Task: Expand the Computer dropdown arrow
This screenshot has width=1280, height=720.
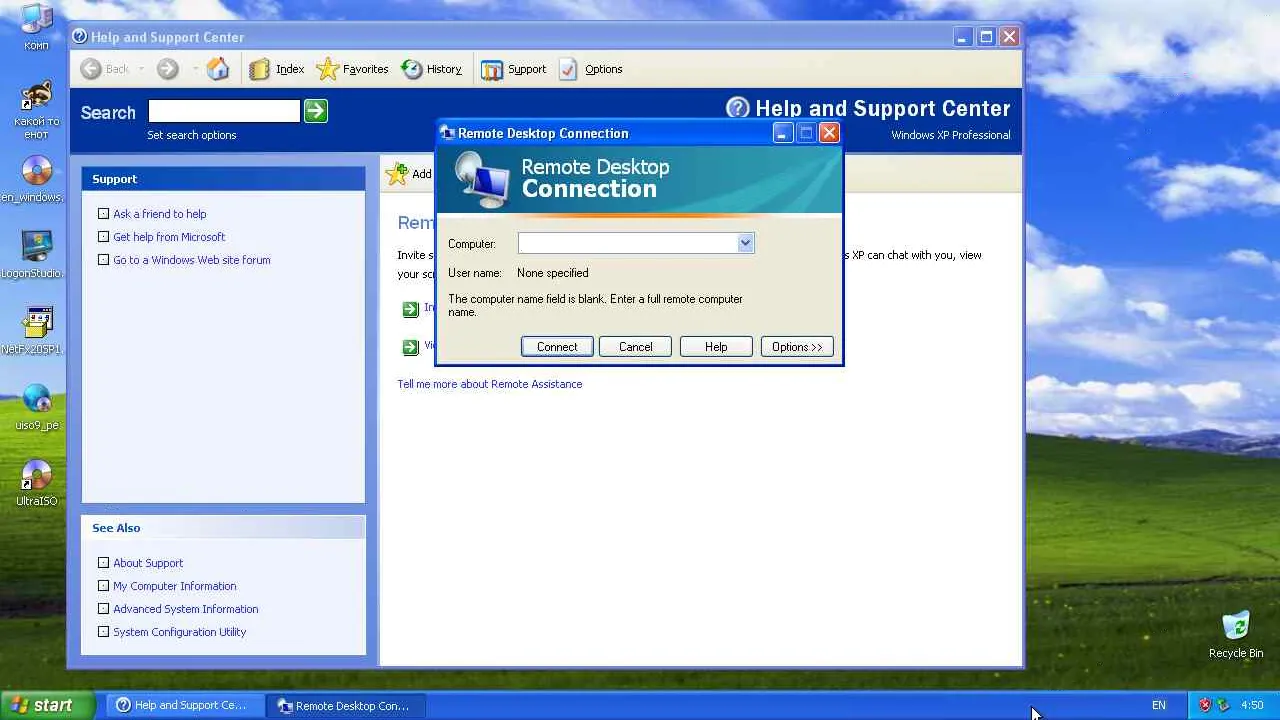Action: [745, 243]
